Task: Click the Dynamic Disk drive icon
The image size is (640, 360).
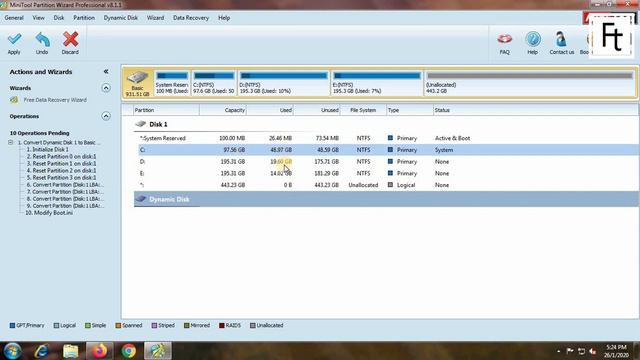Action: pyautogui.click(x=141, y=199)
